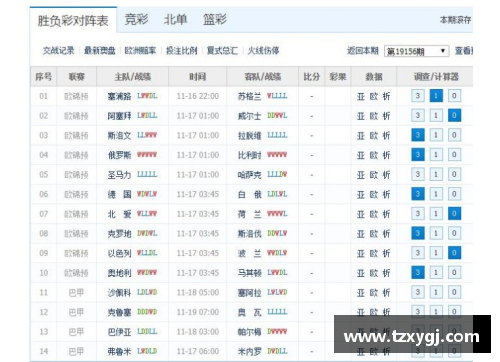This screenshot has height=362, width=500.
Task: Click the 调查/计算器 column header
Action: click(435, 77)
